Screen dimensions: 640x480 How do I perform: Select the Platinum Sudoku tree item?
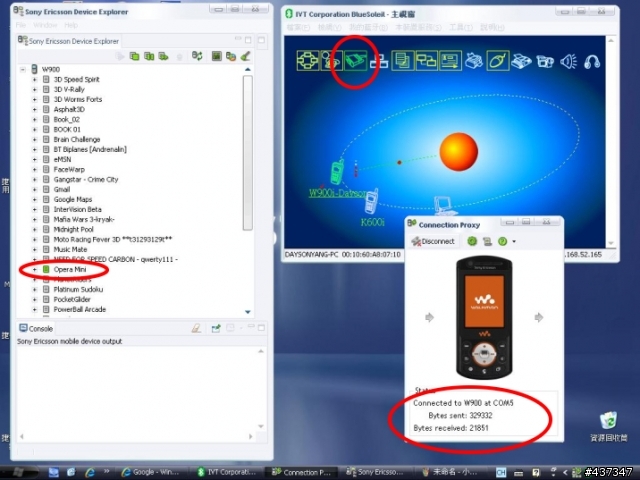78,289
